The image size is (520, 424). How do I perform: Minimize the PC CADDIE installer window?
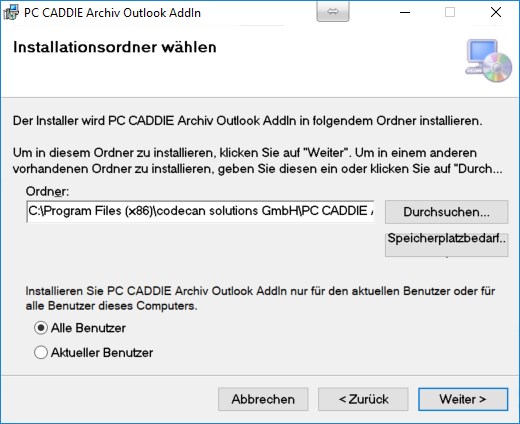point(405,12)
